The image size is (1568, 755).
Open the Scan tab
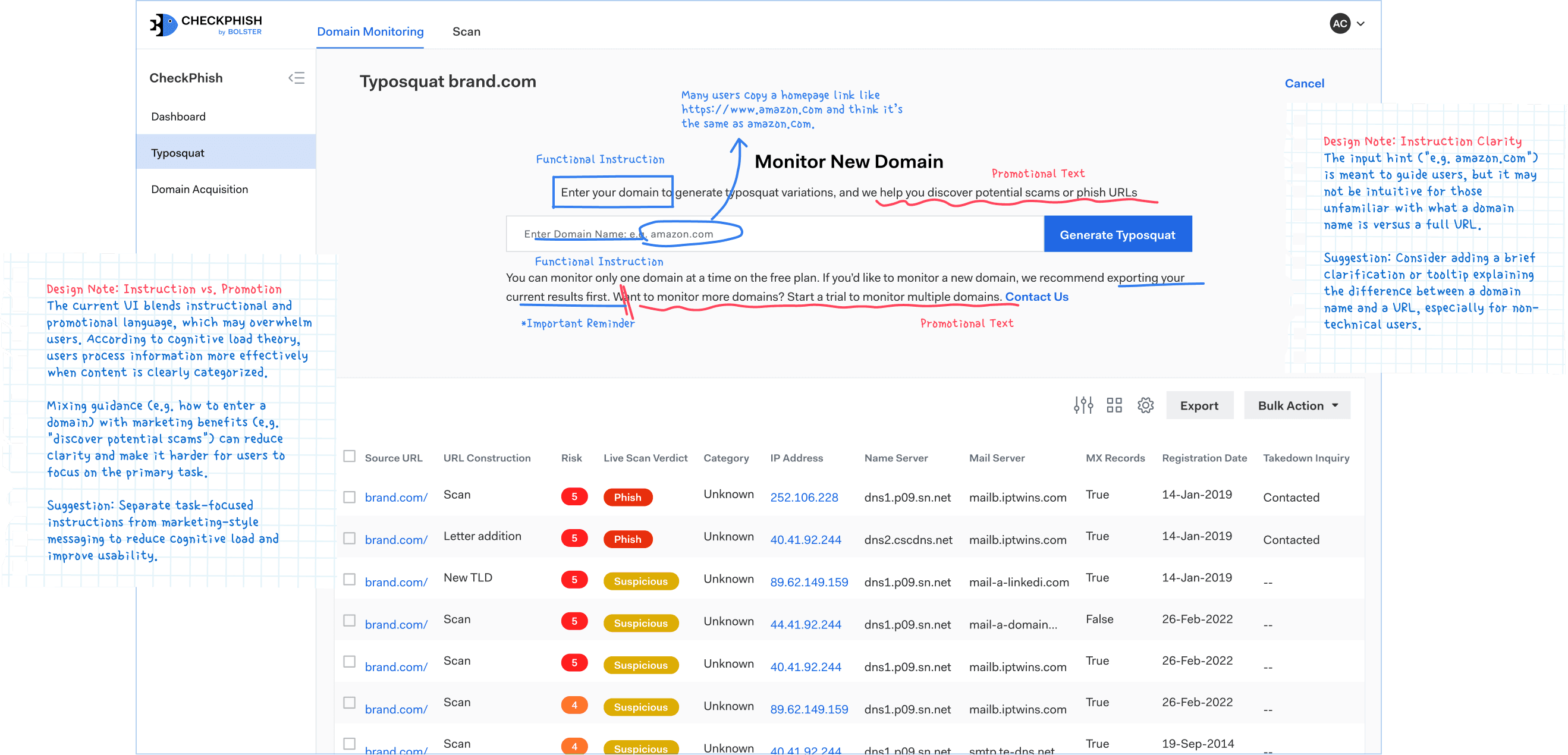pyautogui.click(x=466, y=32)
